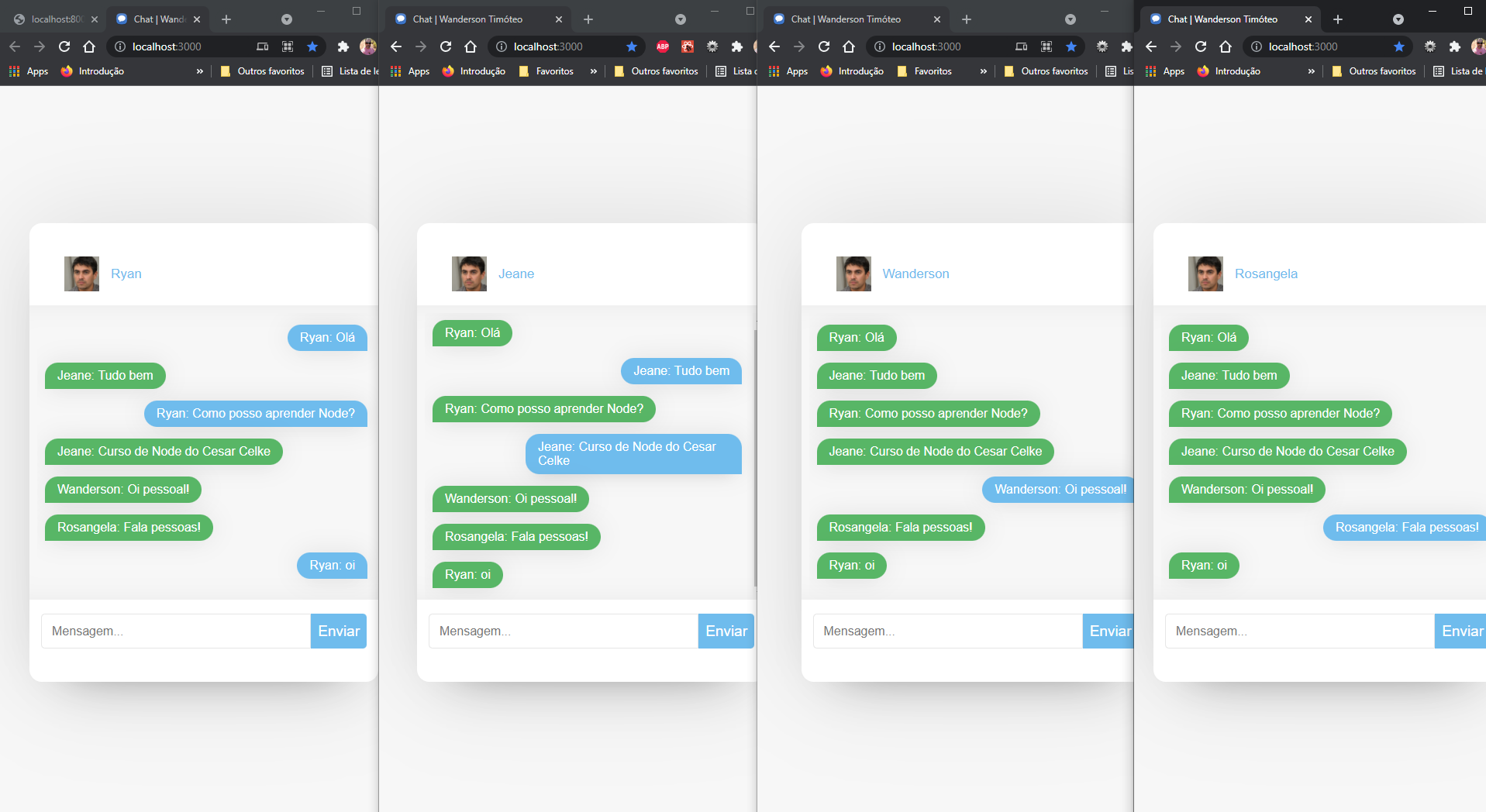Screen dimensions: 1486x812
Task: Toggle the bookmark star in Jeane's address bar
Action: (x=632, y=46)
